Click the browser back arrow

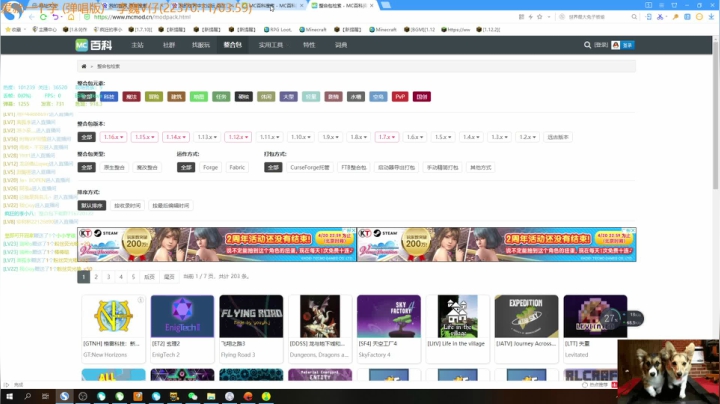[x=31, y=17]
